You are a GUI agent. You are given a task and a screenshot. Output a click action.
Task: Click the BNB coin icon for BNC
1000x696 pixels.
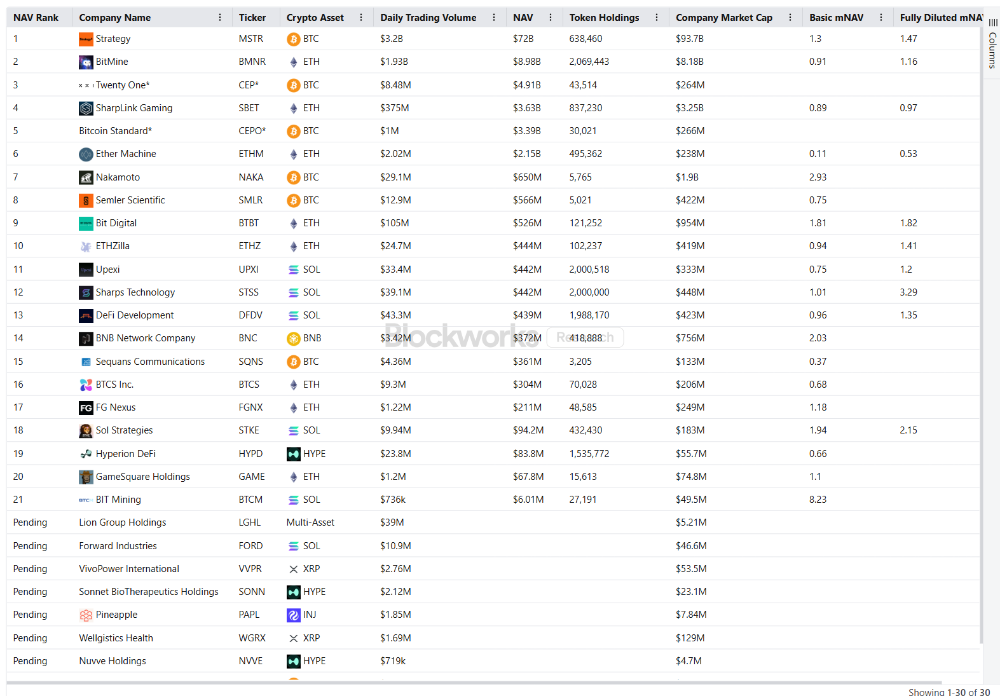pyautogui.click(x=293, y=338)
